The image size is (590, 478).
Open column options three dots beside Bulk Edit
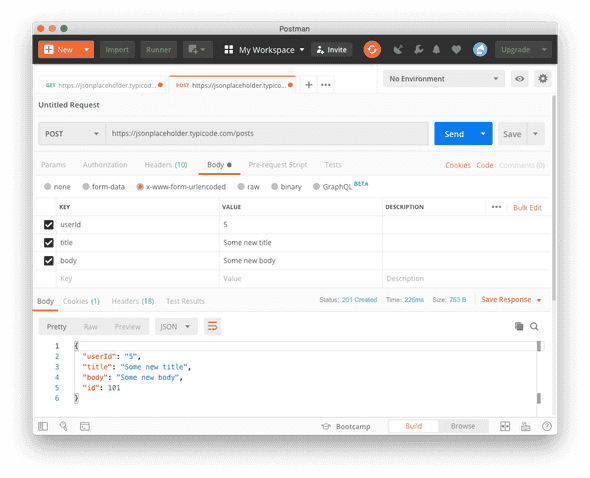496,207
